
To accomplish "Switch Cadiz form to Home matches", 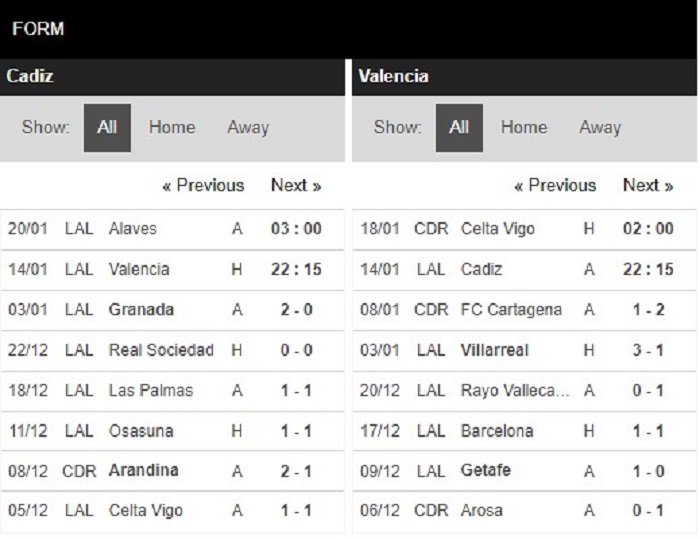I will [x=172, y=127].
